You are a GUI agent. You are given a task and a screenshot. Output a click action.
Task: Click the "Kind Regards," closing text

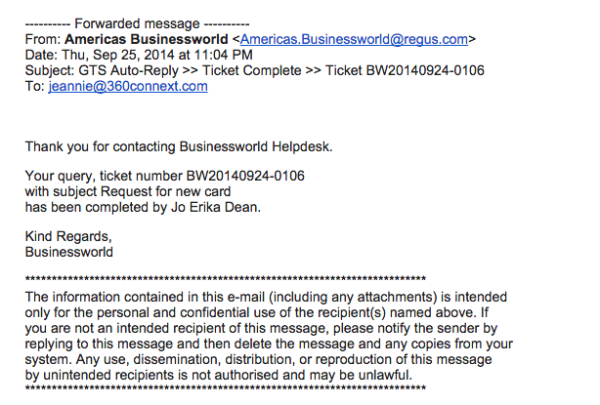[67, 238]
